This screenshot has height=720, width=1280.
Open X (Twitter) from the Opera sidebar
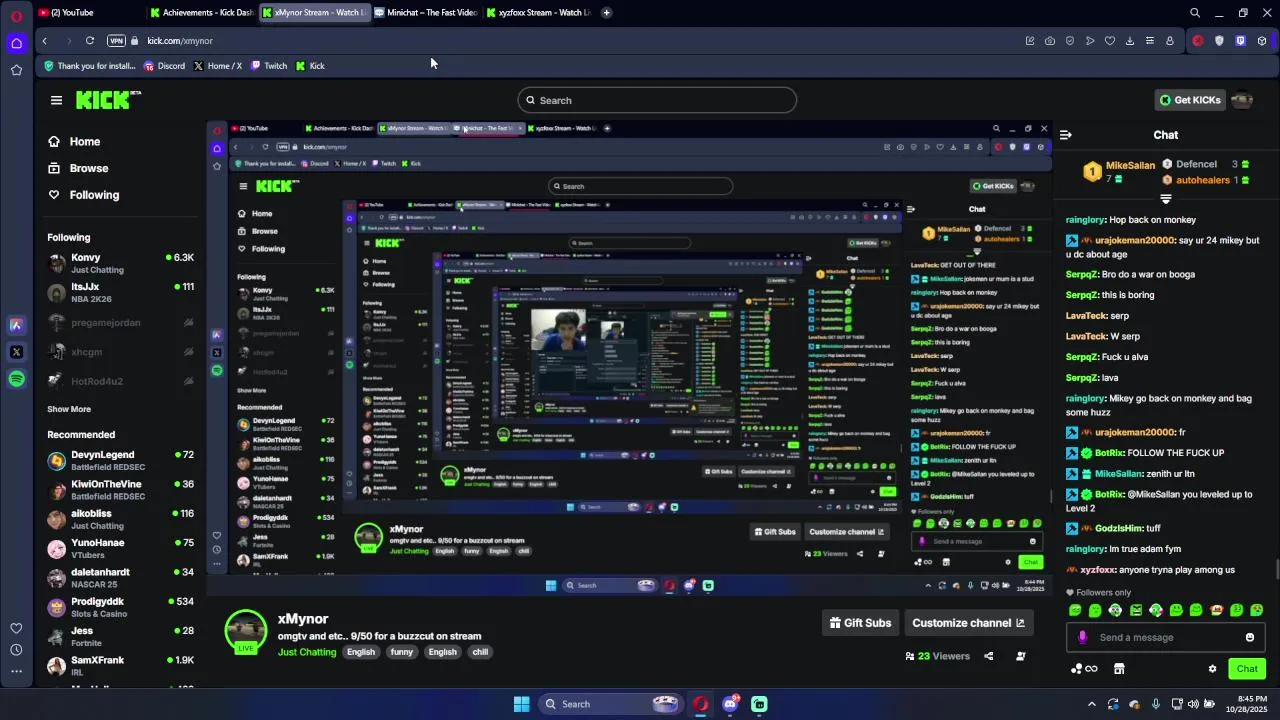click(16, 352)
